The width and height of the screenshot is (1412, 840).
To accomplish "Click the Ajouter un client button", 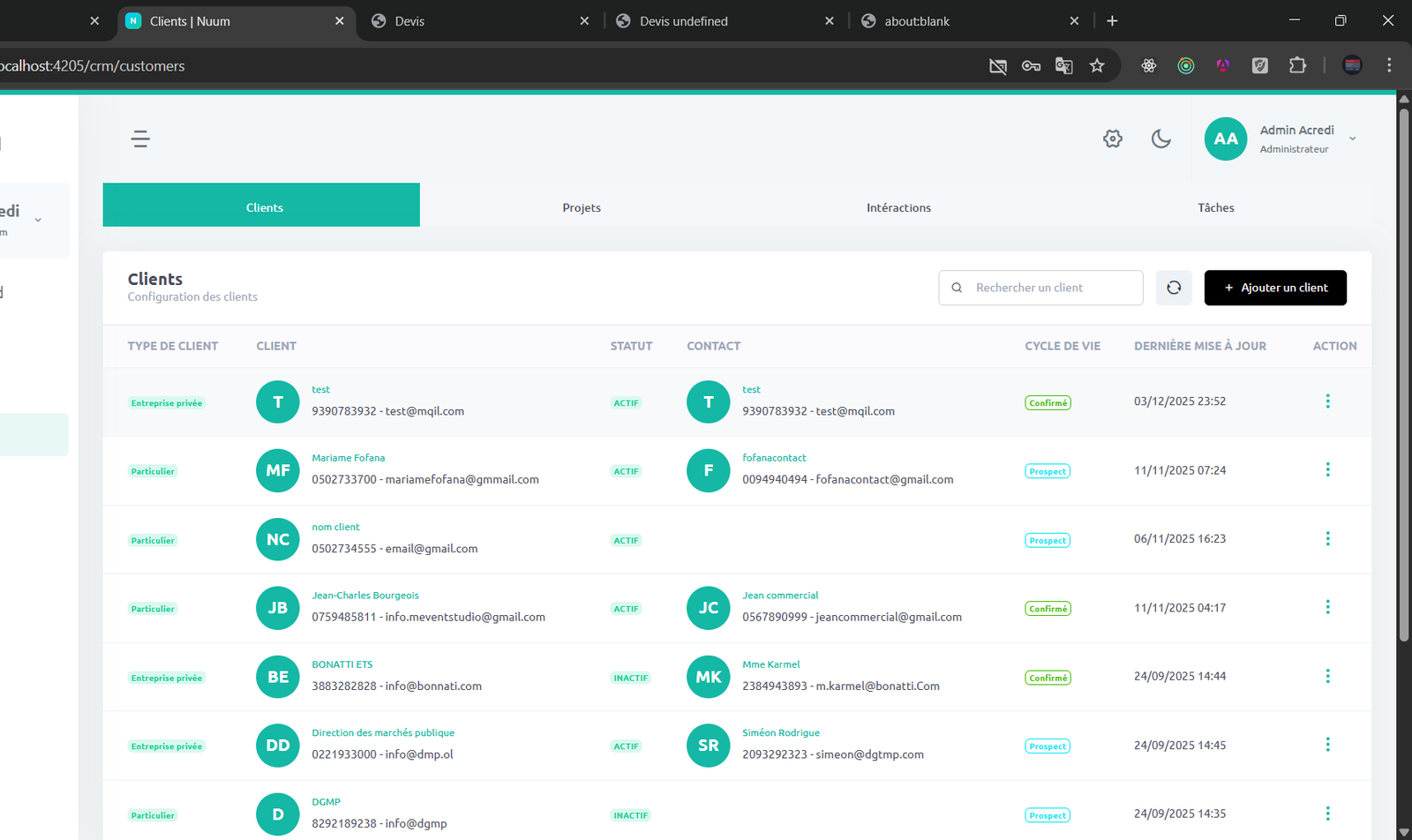I will pos(1274,288).
